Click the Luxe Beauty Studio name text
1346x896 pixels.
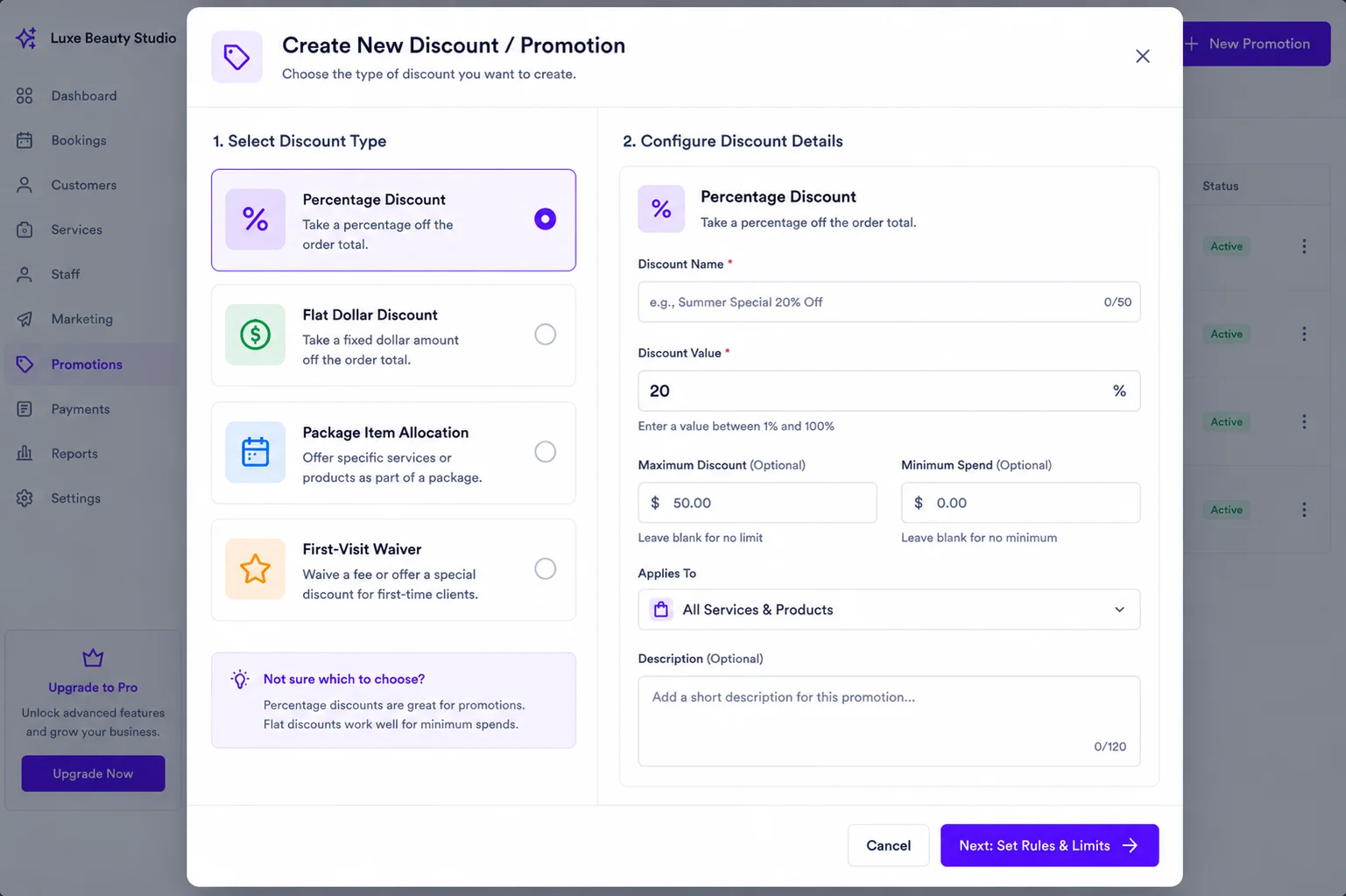113,38
